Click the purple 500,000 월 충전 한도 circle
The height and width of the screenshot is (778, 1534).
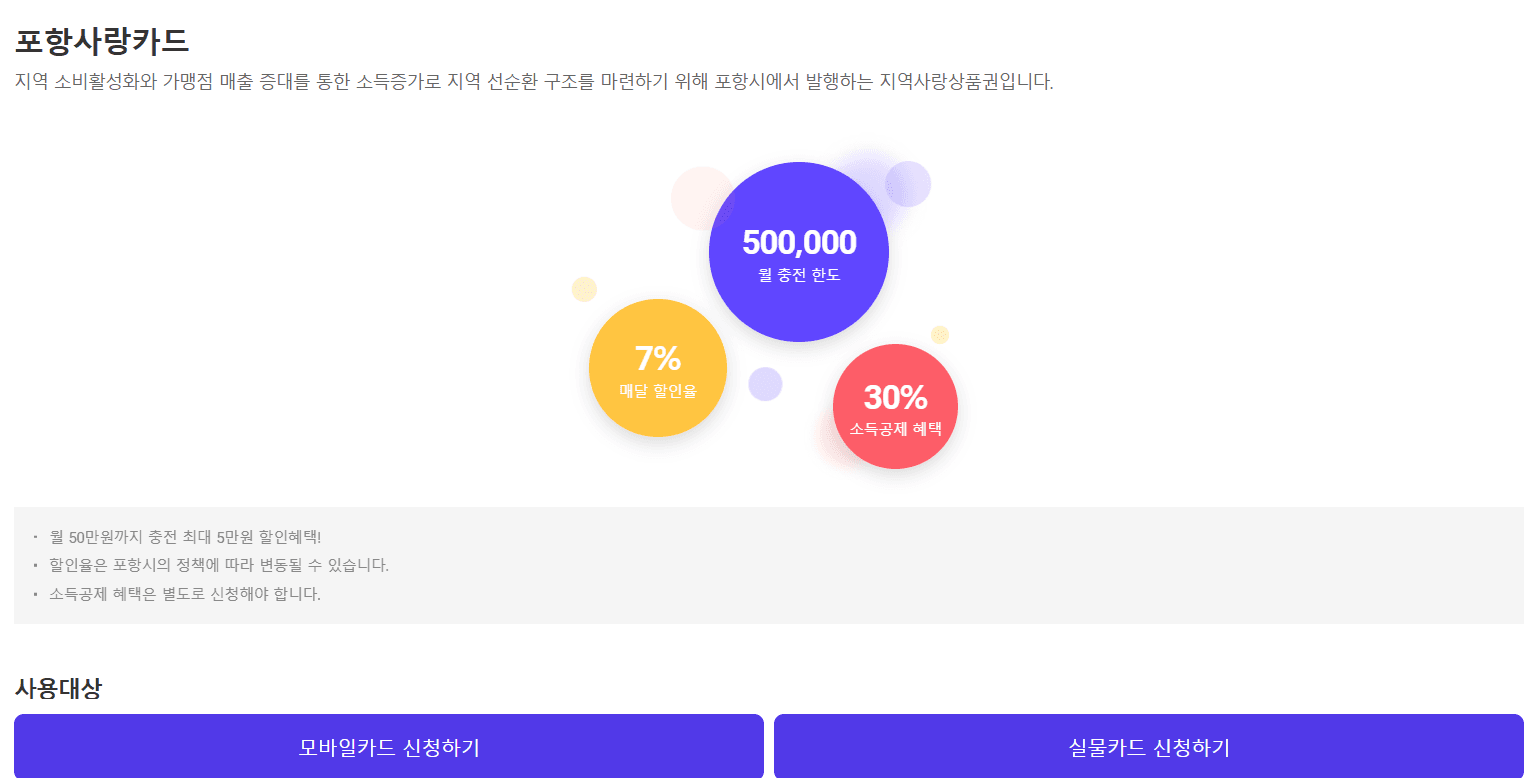point(798,250)
